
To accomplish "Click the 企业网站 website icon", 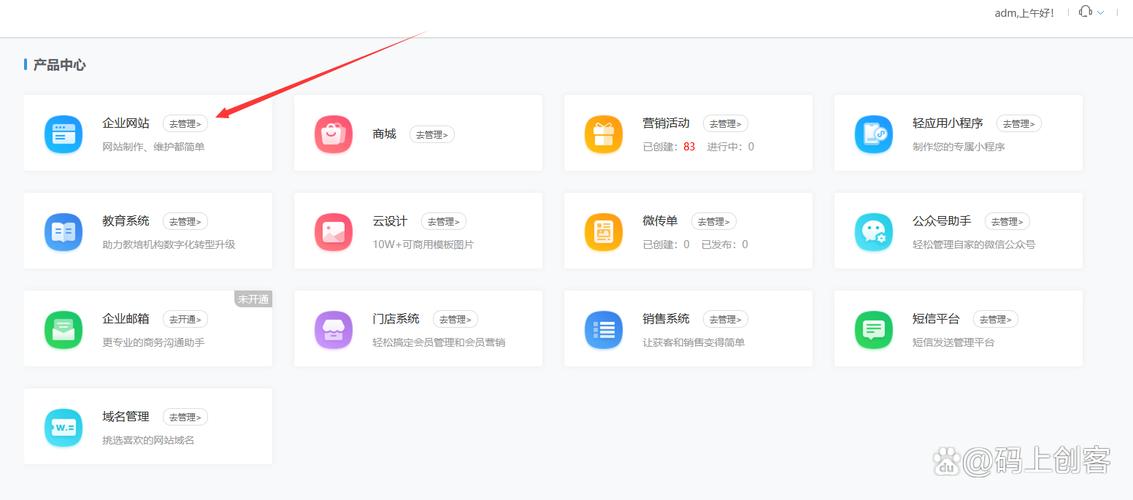I will coord(64,134).
